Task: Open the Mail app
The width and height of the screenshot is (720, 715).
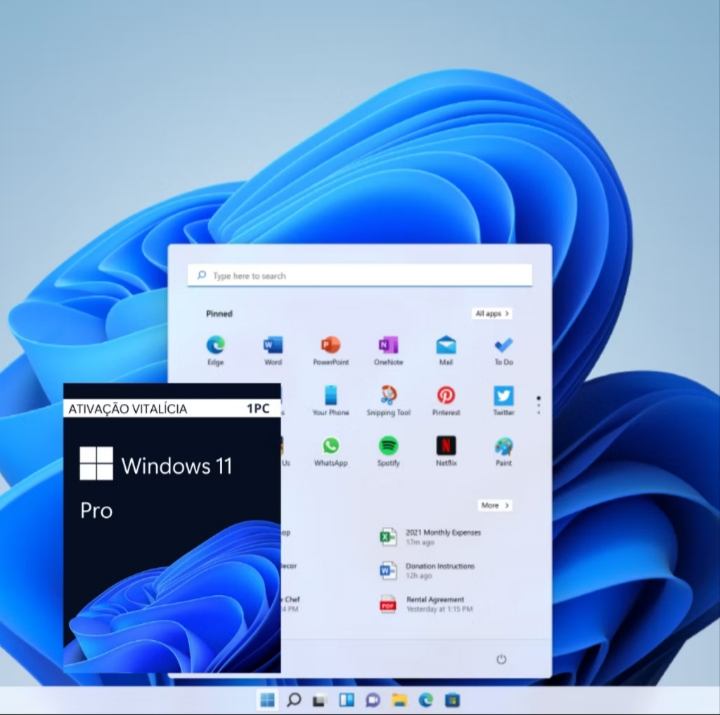Action: pos(446,350)
